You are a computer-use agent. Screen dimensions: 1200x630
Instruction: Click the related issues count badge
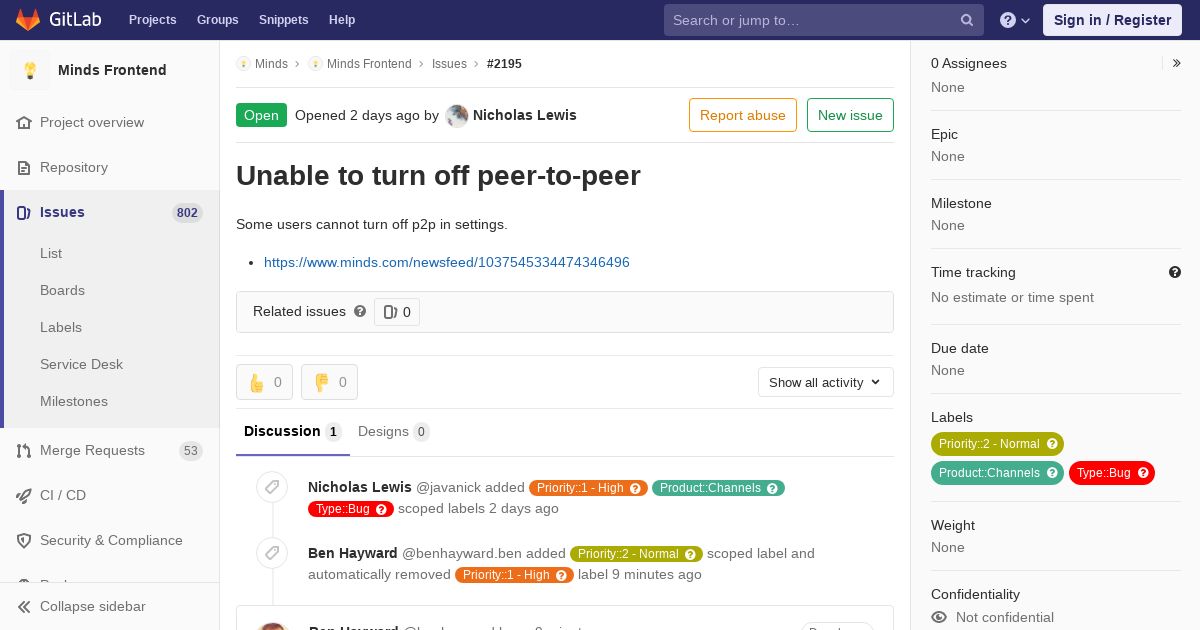(397, 312)
